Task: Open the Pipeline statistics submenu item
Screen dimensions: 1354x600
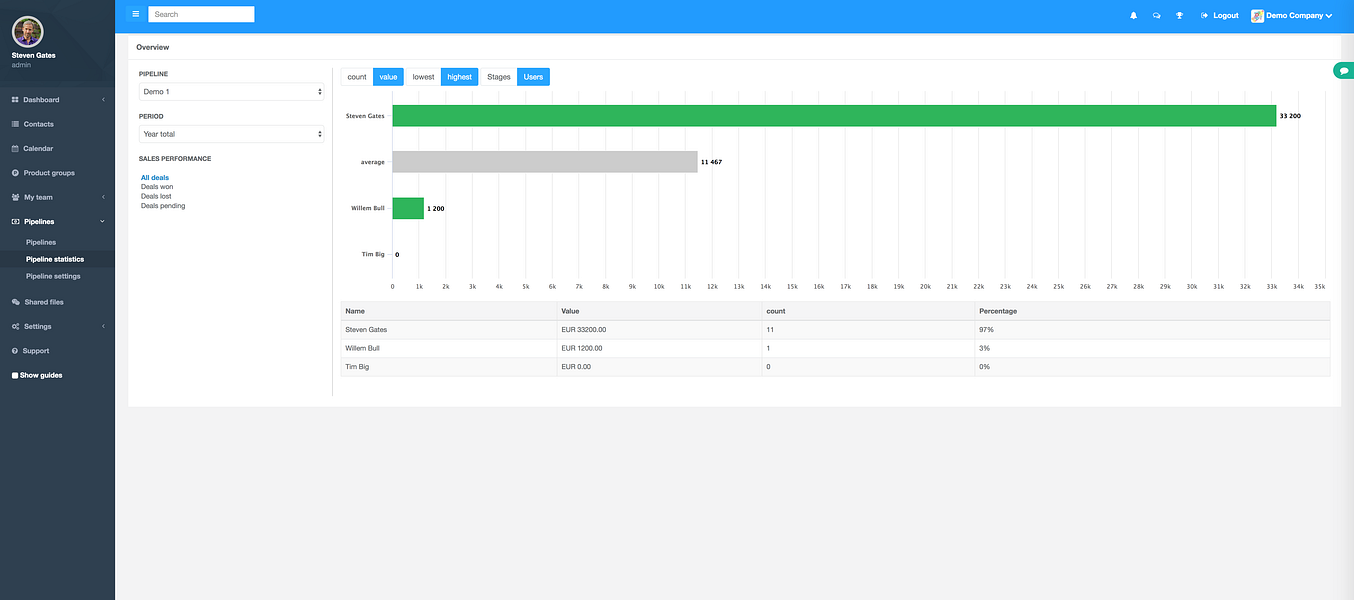Action: (x=55, y=259)
